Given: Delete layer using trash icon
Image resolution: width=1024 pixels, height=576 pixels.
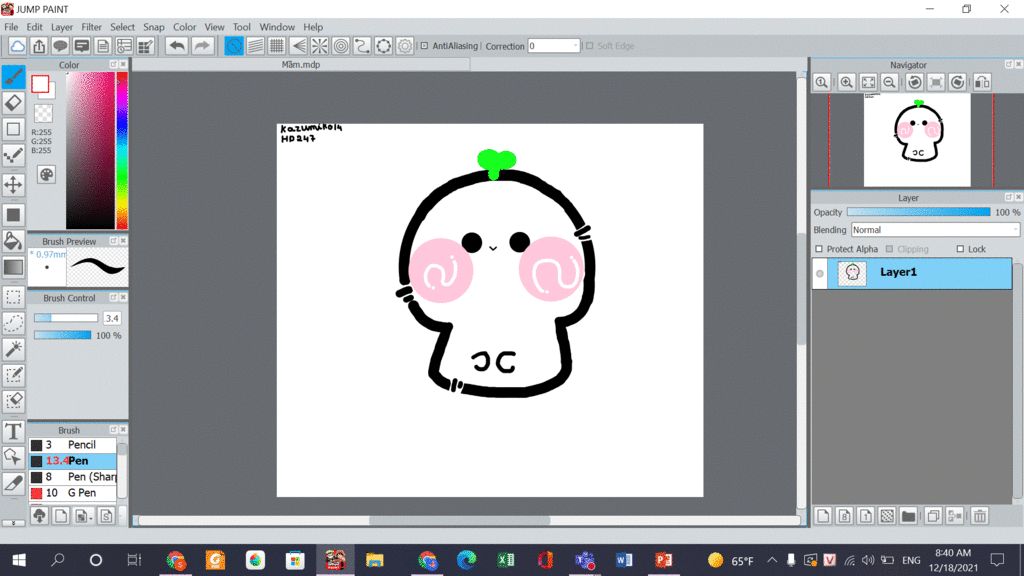Looking at the screenshot, I should click(980, 516).
